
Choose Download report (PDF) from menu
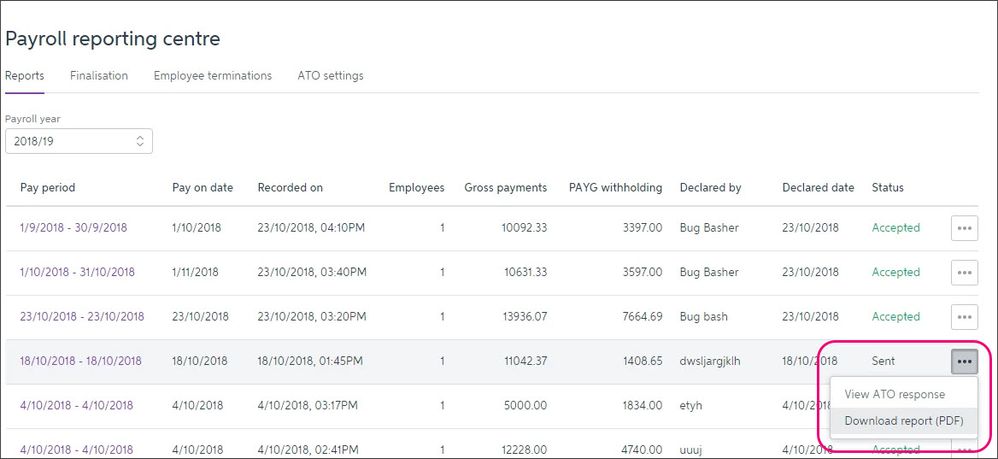pos(903,421)
